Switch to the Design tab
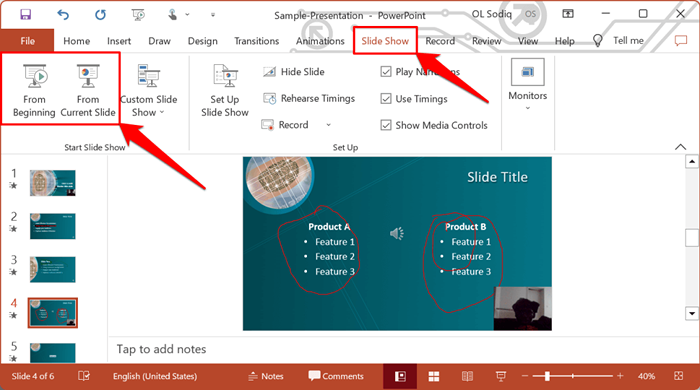Viewport: 700px width, 390px height. tap(203, 41)
